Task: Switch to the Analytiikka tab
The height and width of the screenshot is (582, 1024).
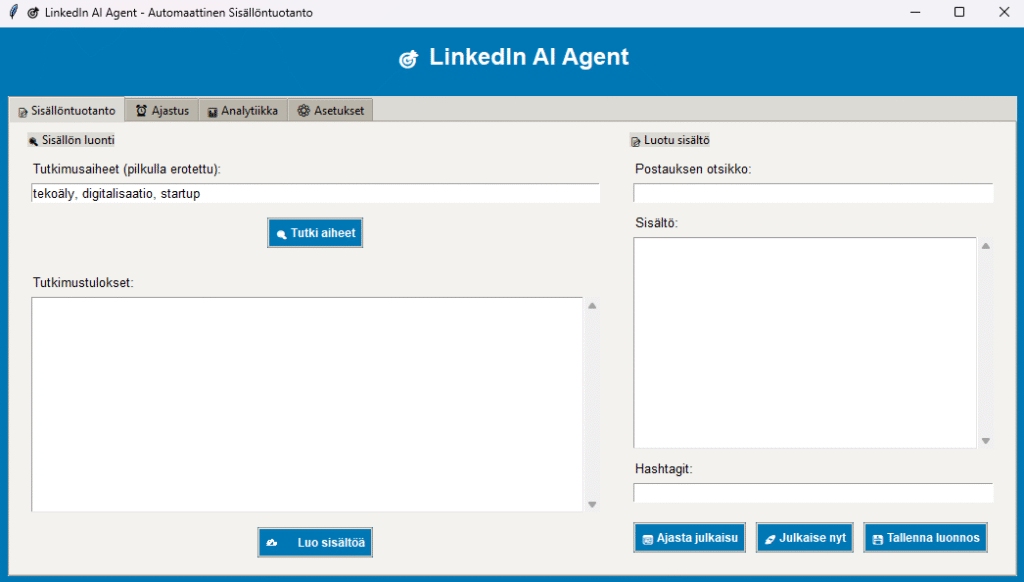Action: [x=242, y=111]
